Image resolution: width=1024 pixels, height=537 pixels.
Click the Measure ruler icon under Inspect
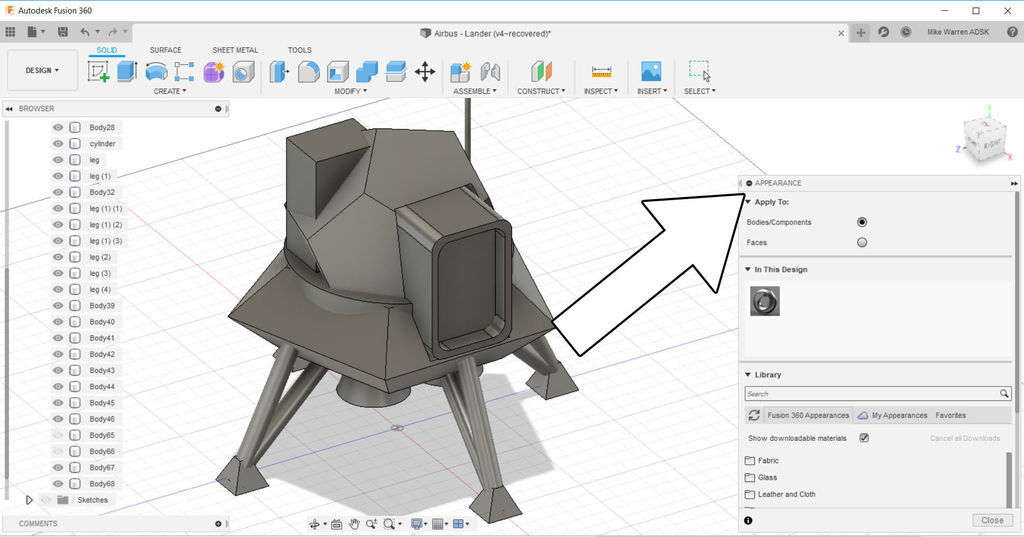pos(601,72)
